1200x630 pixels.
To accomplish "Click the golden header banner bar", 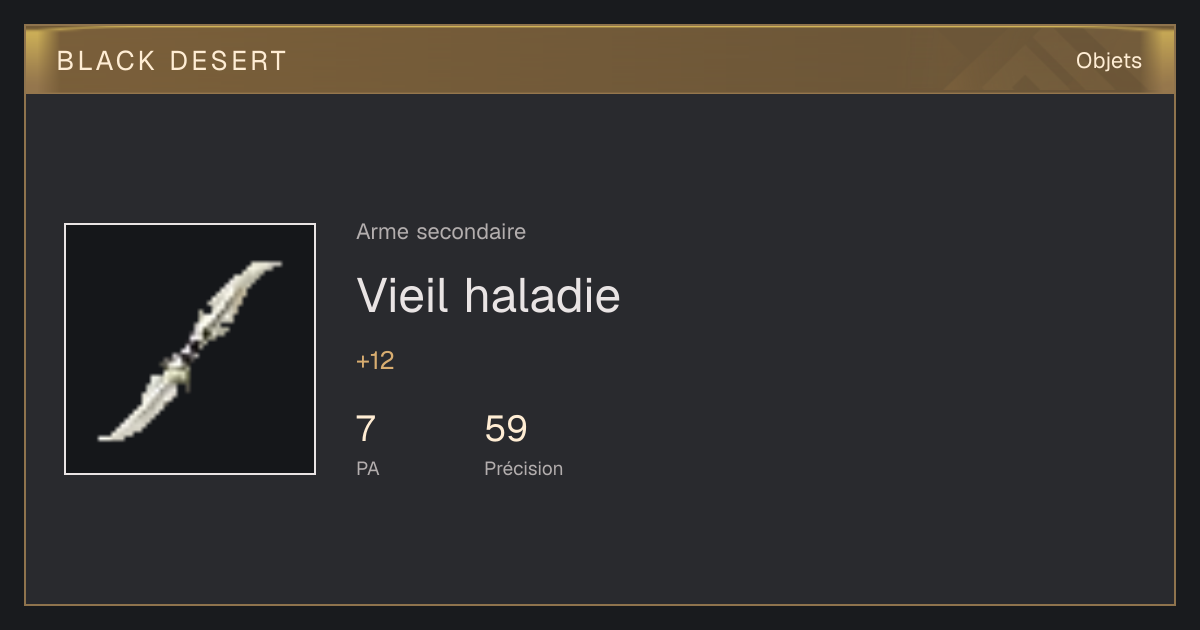I will pyautogui.click(x=600, y=60).
